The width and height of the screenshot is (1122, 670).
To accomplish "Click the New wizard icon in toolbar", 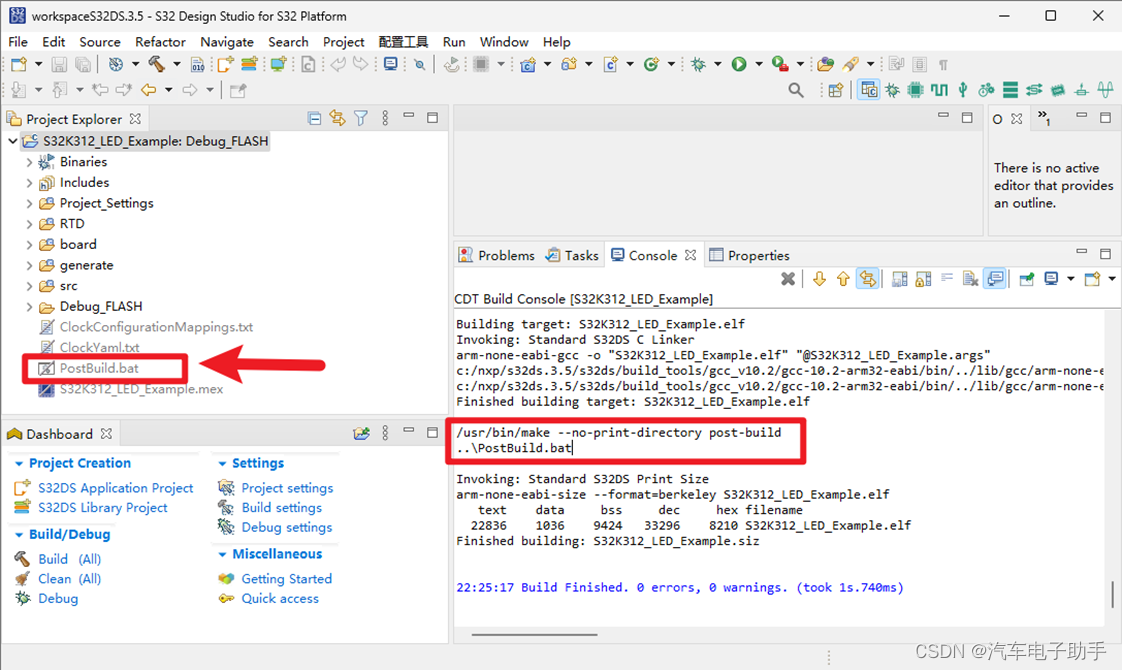I will [x=19, y=64].
